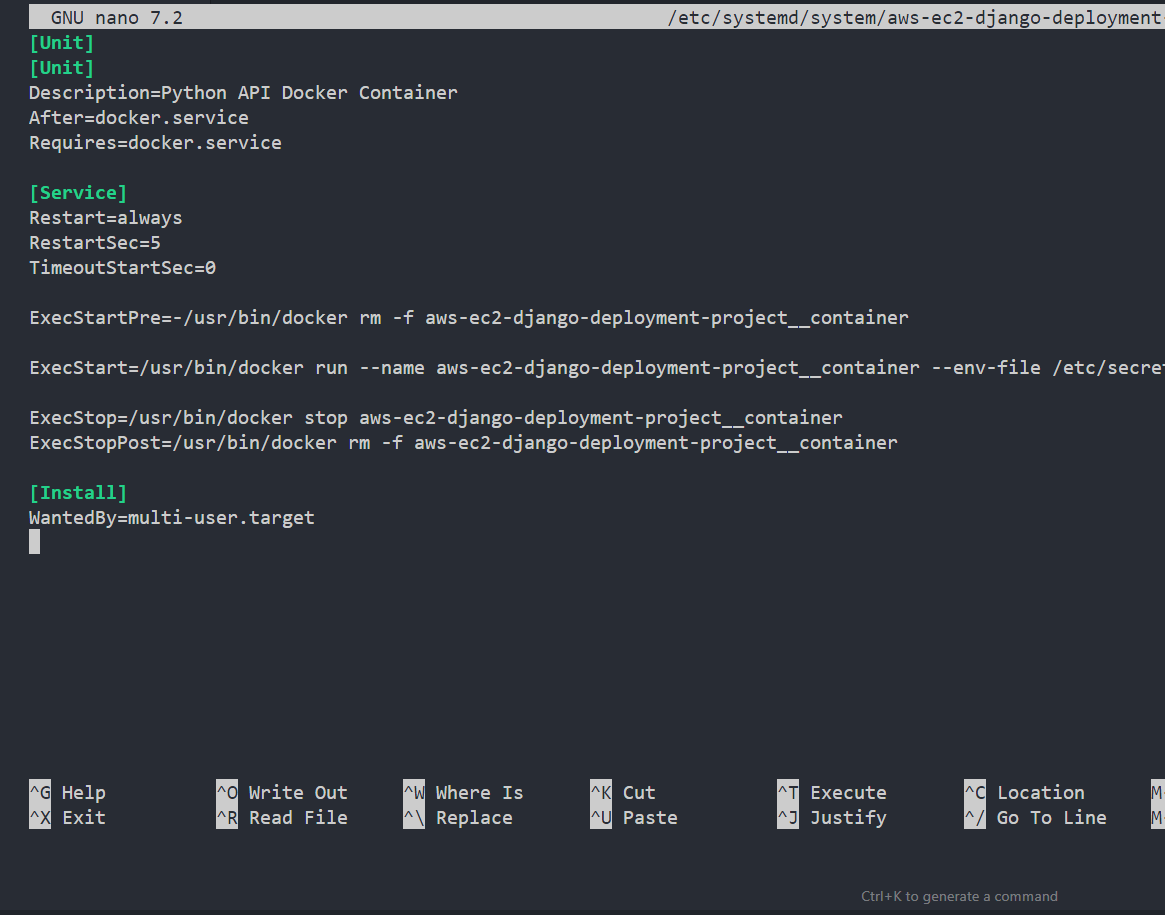Click the Description=Python API Docker Container line
Image resolution: width=1165 pixels, height=915 pixels.
tap(243, 92)
